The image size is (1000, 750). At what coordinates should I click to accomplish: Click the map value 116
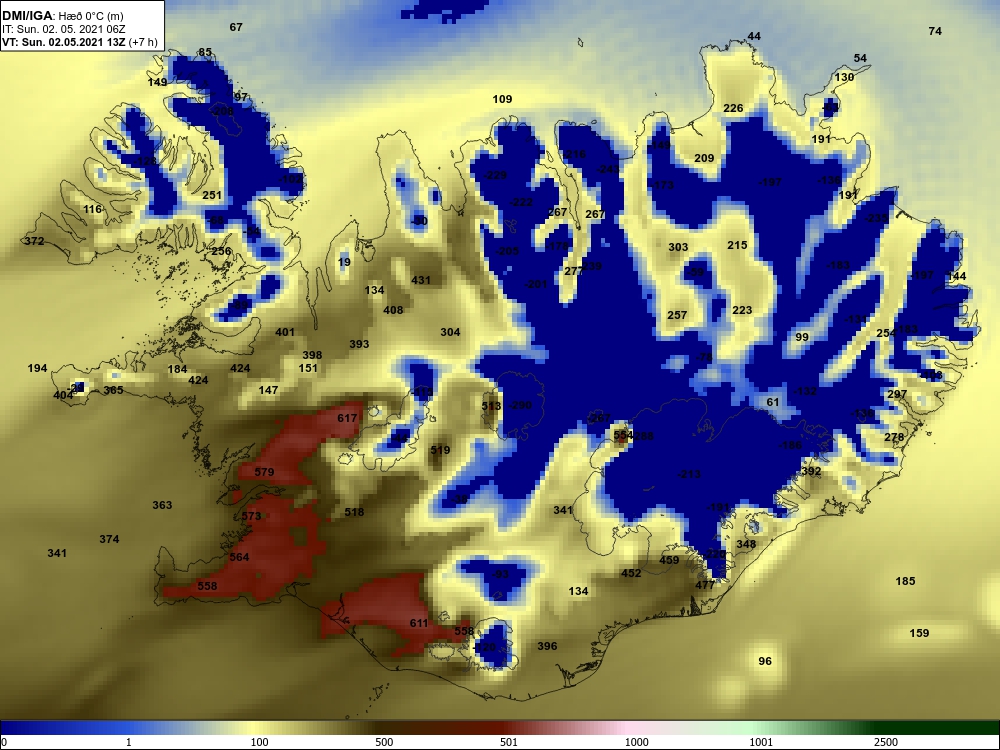click(92, 209)
